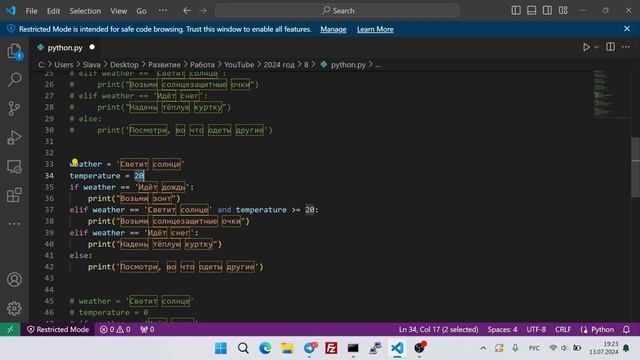Expand the Desktop breadcrumb segment
The width and height of the screenshot is (640, 360).
tap(124, 64)
